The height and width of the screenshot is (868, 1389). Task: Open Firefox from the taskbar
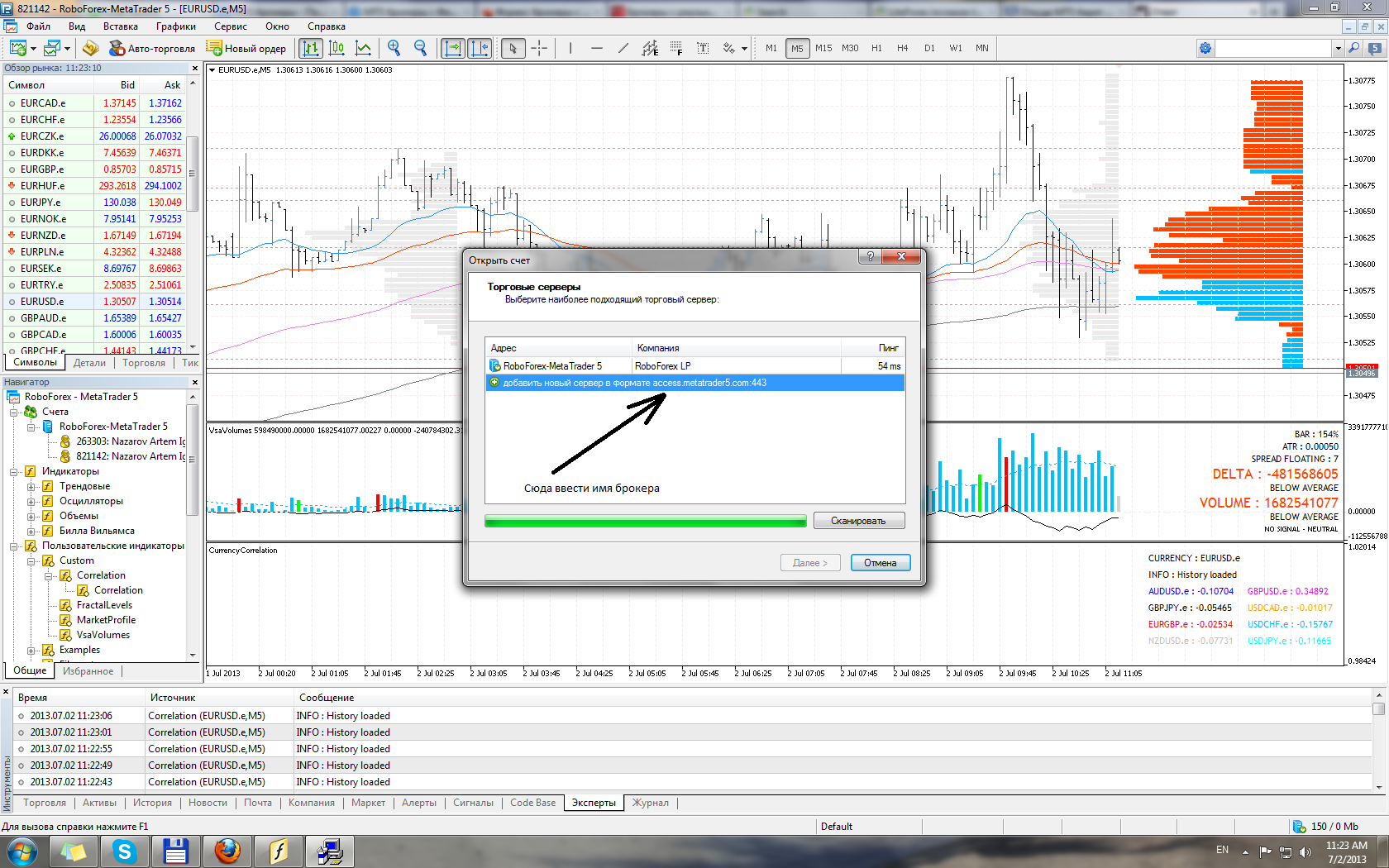tap(227, 851)
